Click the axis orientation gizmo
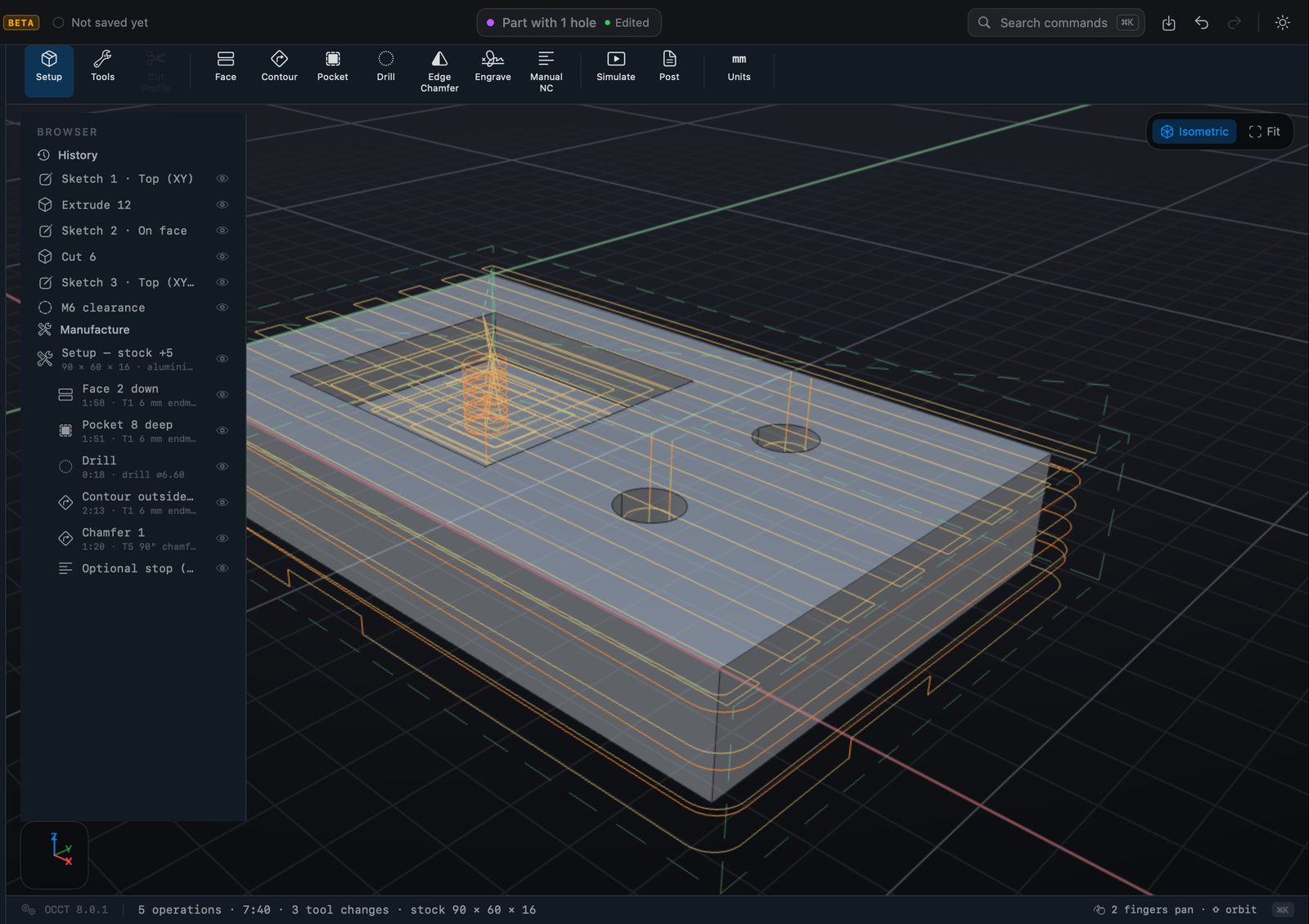This screenshot has height=924, width=1309. (55, 854)
